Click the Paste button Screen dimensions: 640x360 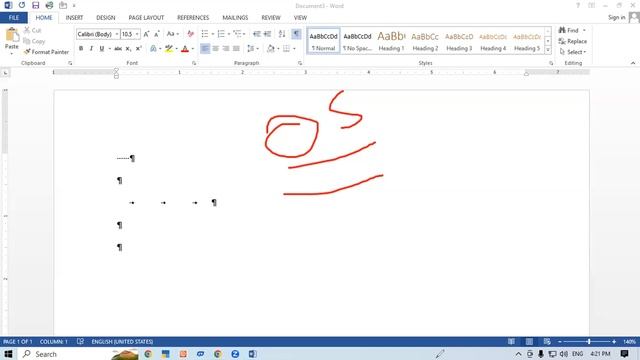12,40
